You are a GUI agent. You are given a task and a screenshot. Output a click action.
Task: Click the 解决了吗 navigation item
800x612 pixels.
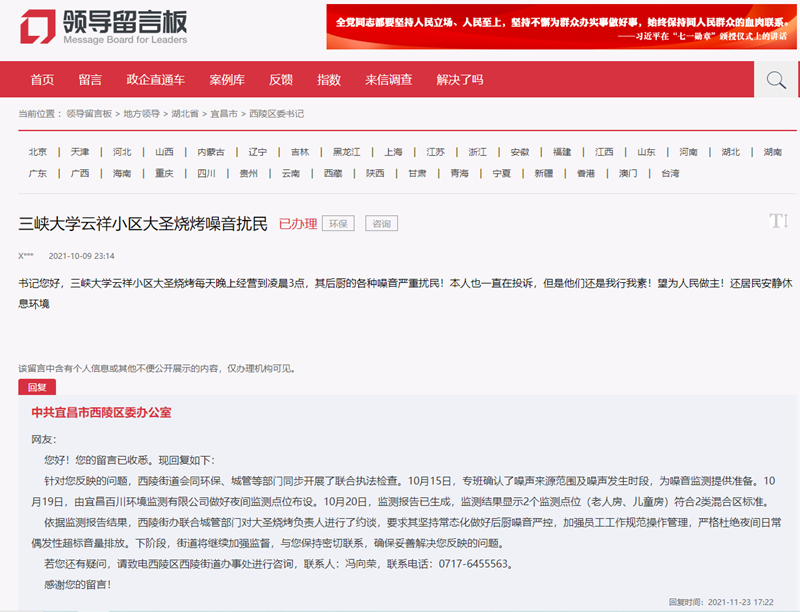pyautogui.click(x=460, y=80)
